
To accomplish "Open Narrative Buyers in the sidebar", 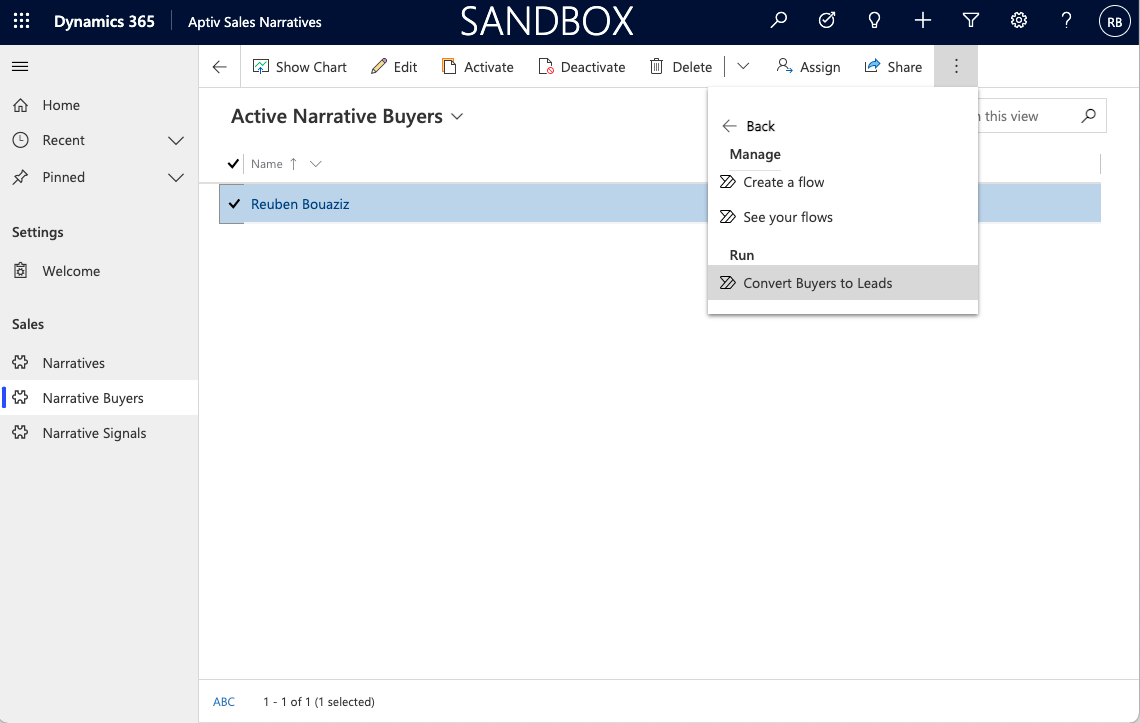I will 99,398.
